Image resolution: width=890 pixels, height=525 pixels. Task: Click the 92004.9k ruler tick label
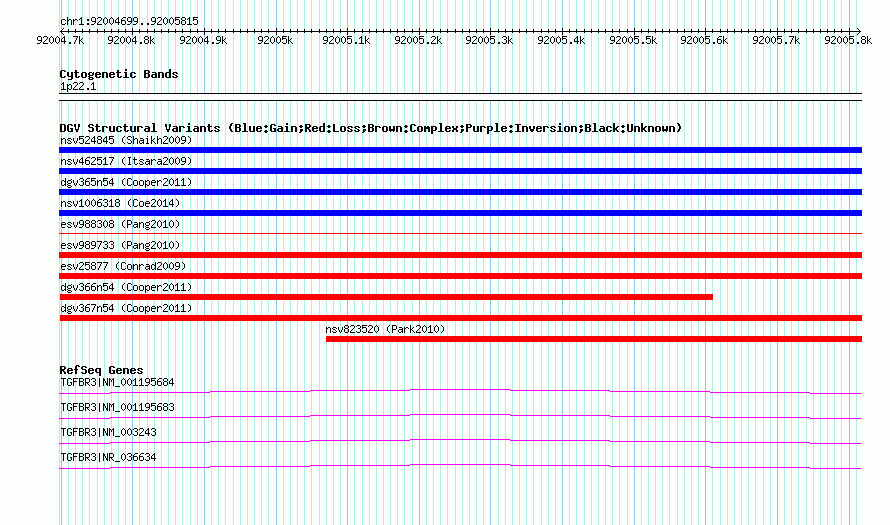[203, 40]
